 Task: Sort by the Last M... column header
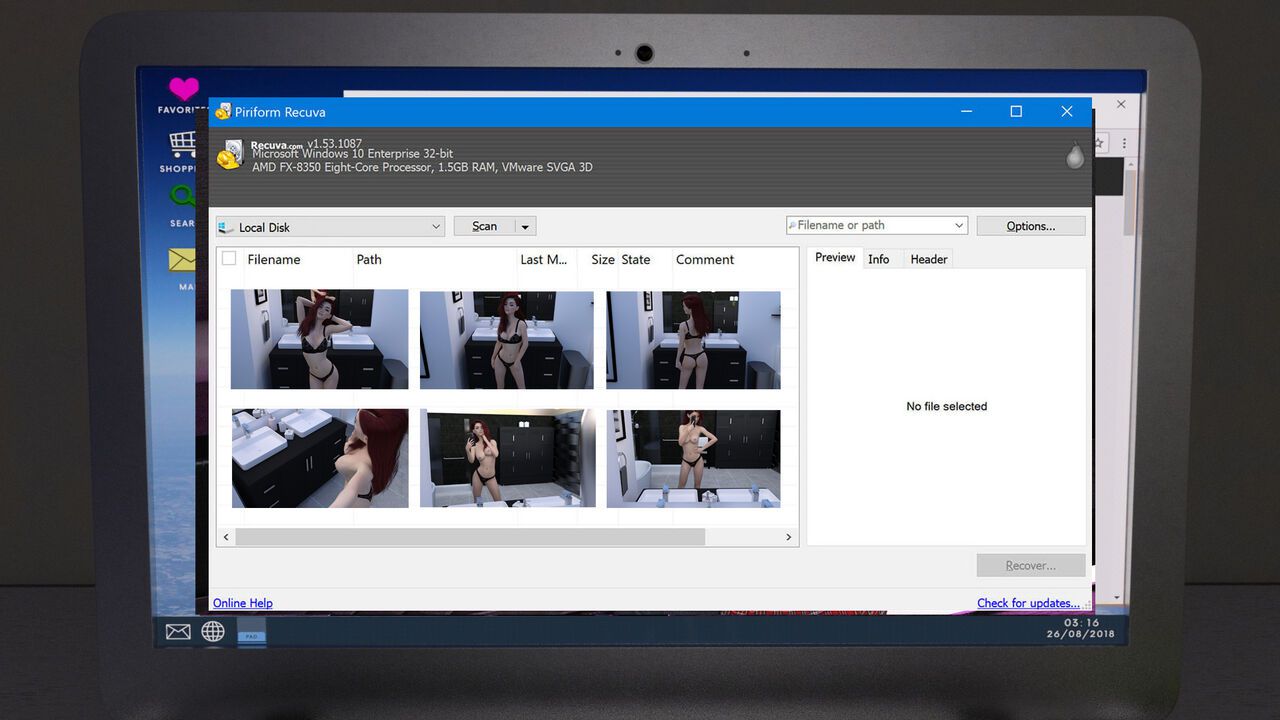tap(543, 259)
